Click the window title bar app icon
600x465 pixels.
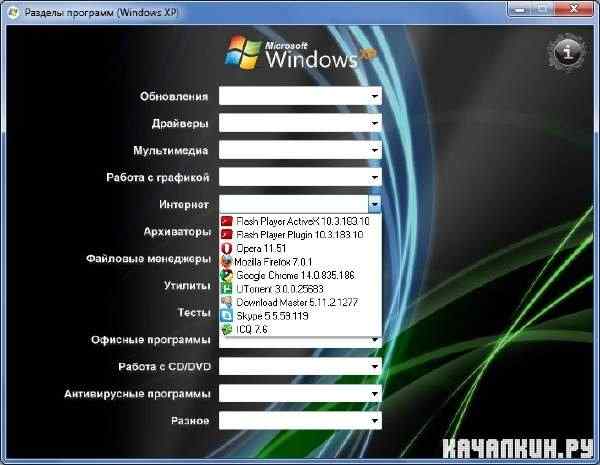[14, 12]
